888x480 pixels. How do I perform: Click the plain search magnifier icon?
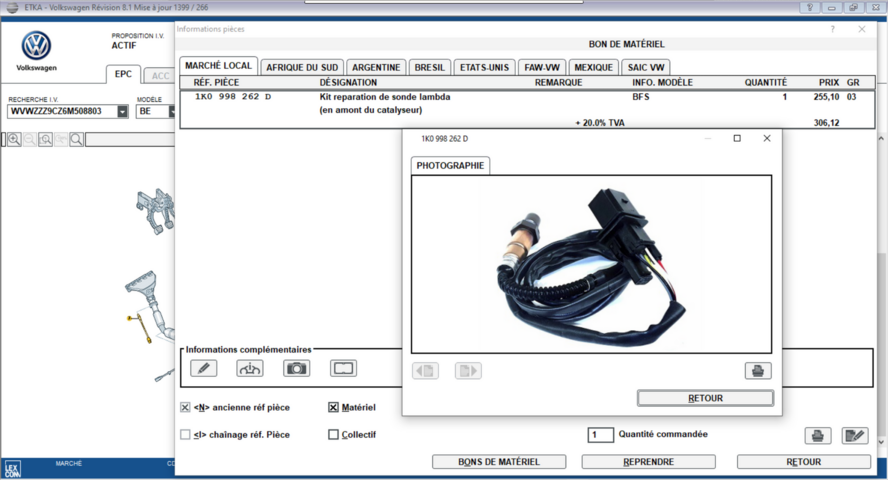pos(76,139)
